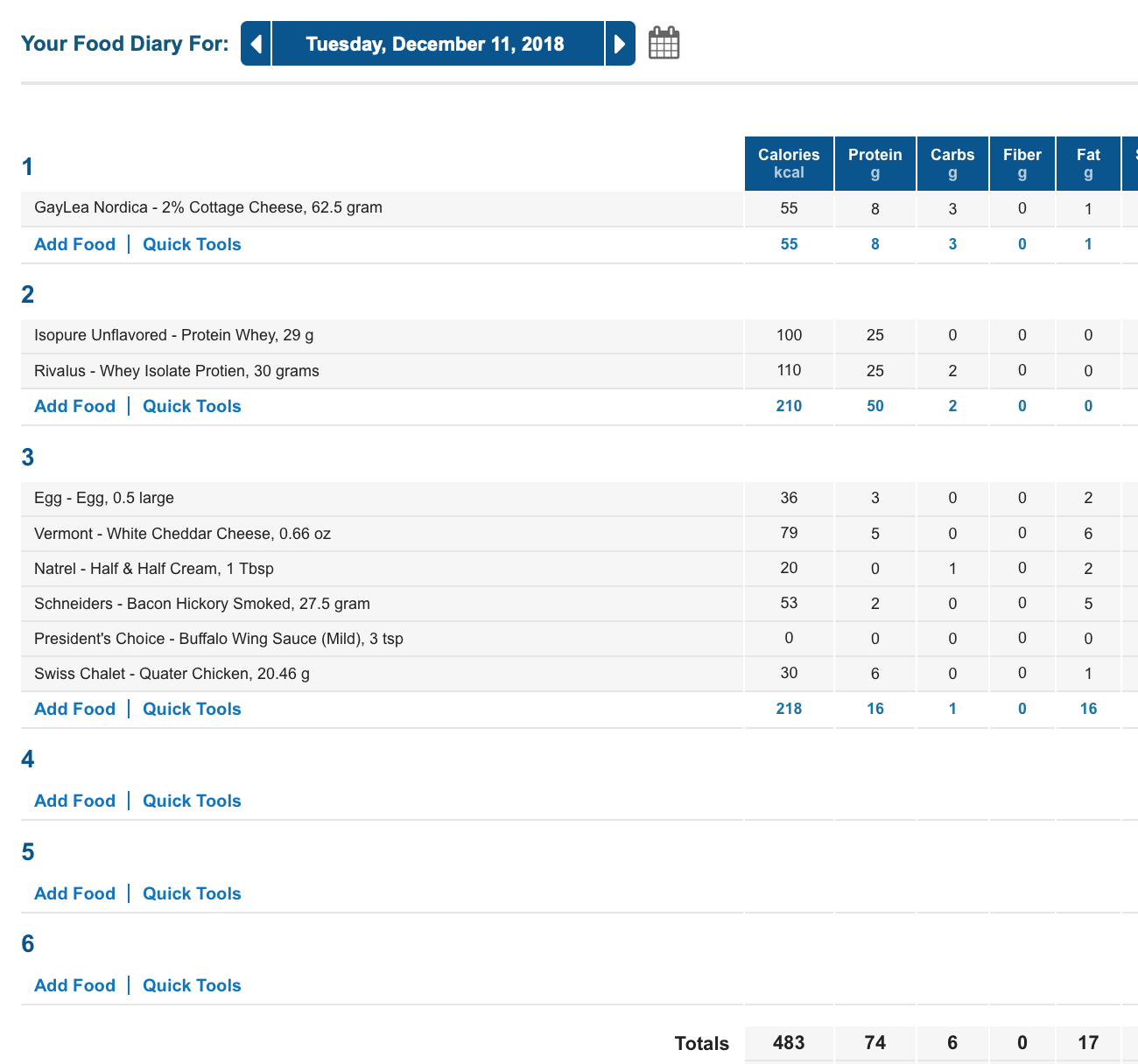Select Swiss Chalet Quater Chicken entry

tap(172, 674)
